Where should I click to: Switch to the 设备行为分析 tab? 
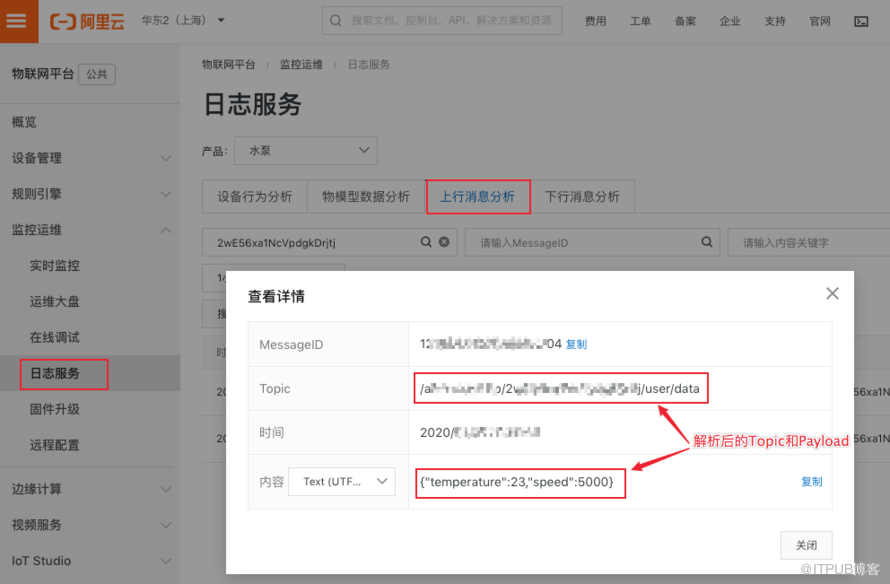click(255, 197)
